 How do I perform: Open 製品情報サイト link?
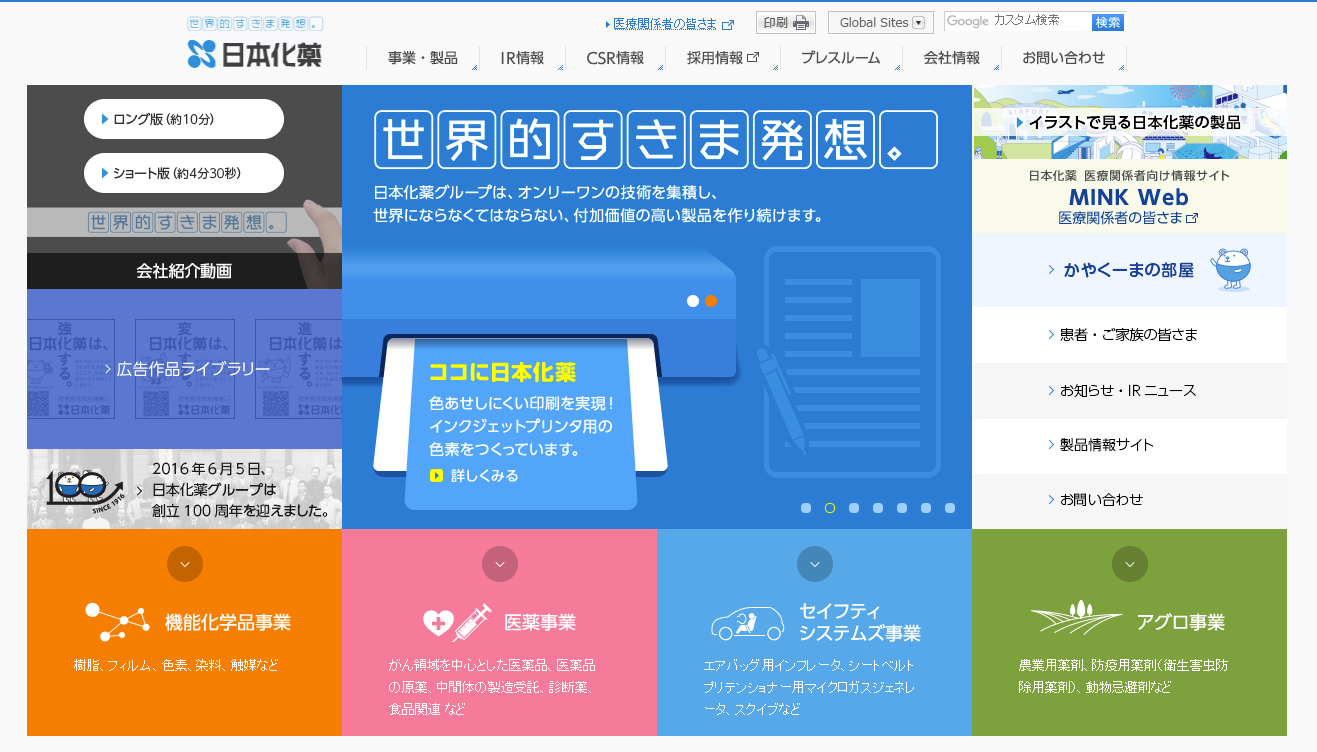1130,445
